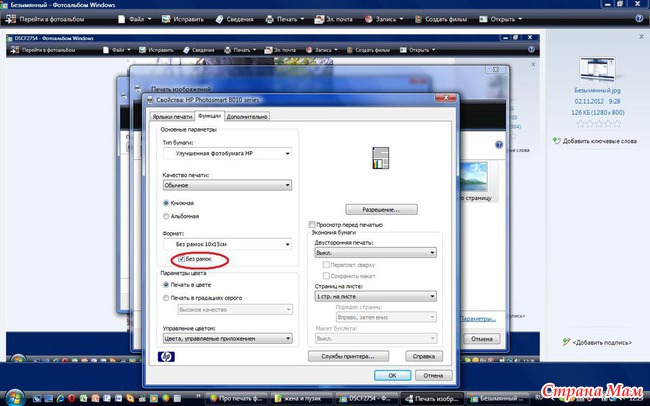650x406 pixels.
Task: Click the Безымянный.jpg thumbnail in info pane
Action: [x=597, y=69]
